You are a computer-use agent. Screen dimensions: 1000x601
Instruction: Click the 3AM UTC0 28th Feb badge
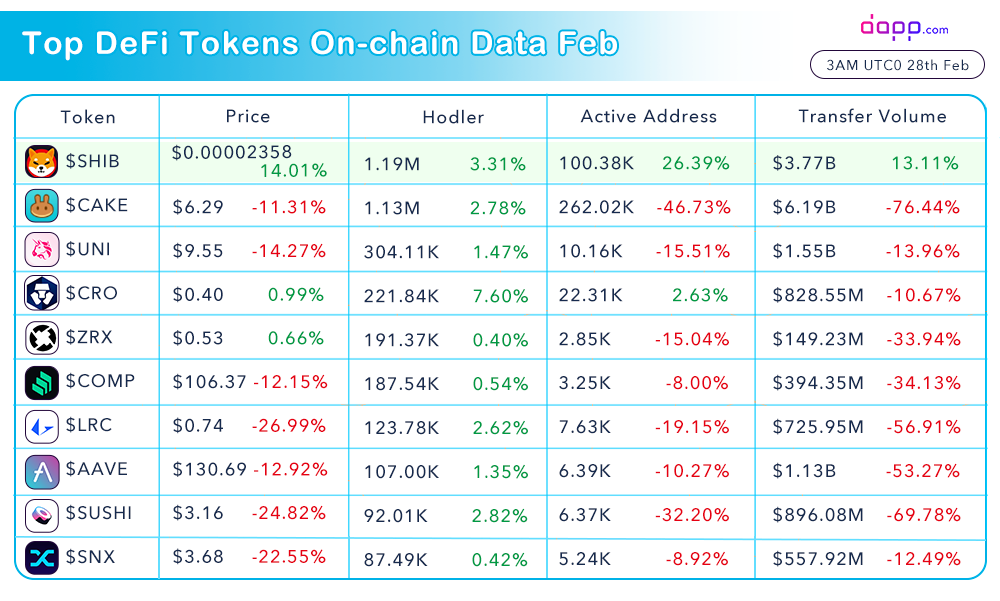(897, 65)
